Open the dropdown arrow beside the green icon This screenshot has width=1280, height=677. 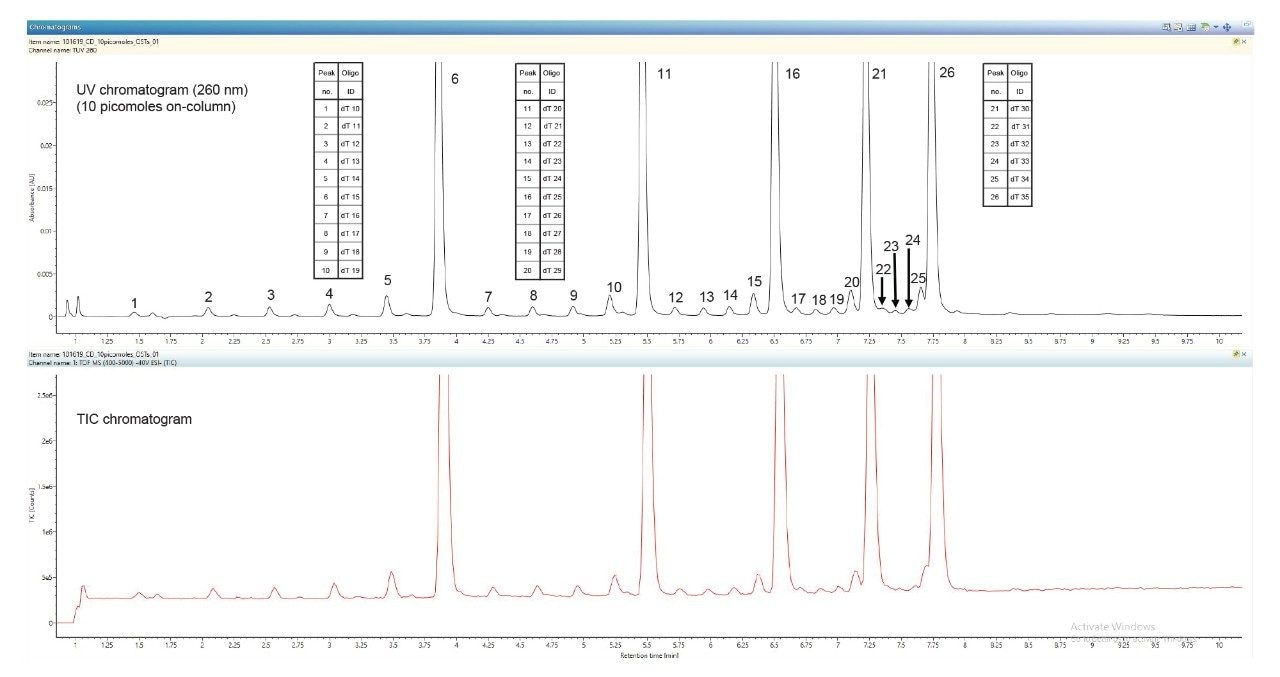1216,27
